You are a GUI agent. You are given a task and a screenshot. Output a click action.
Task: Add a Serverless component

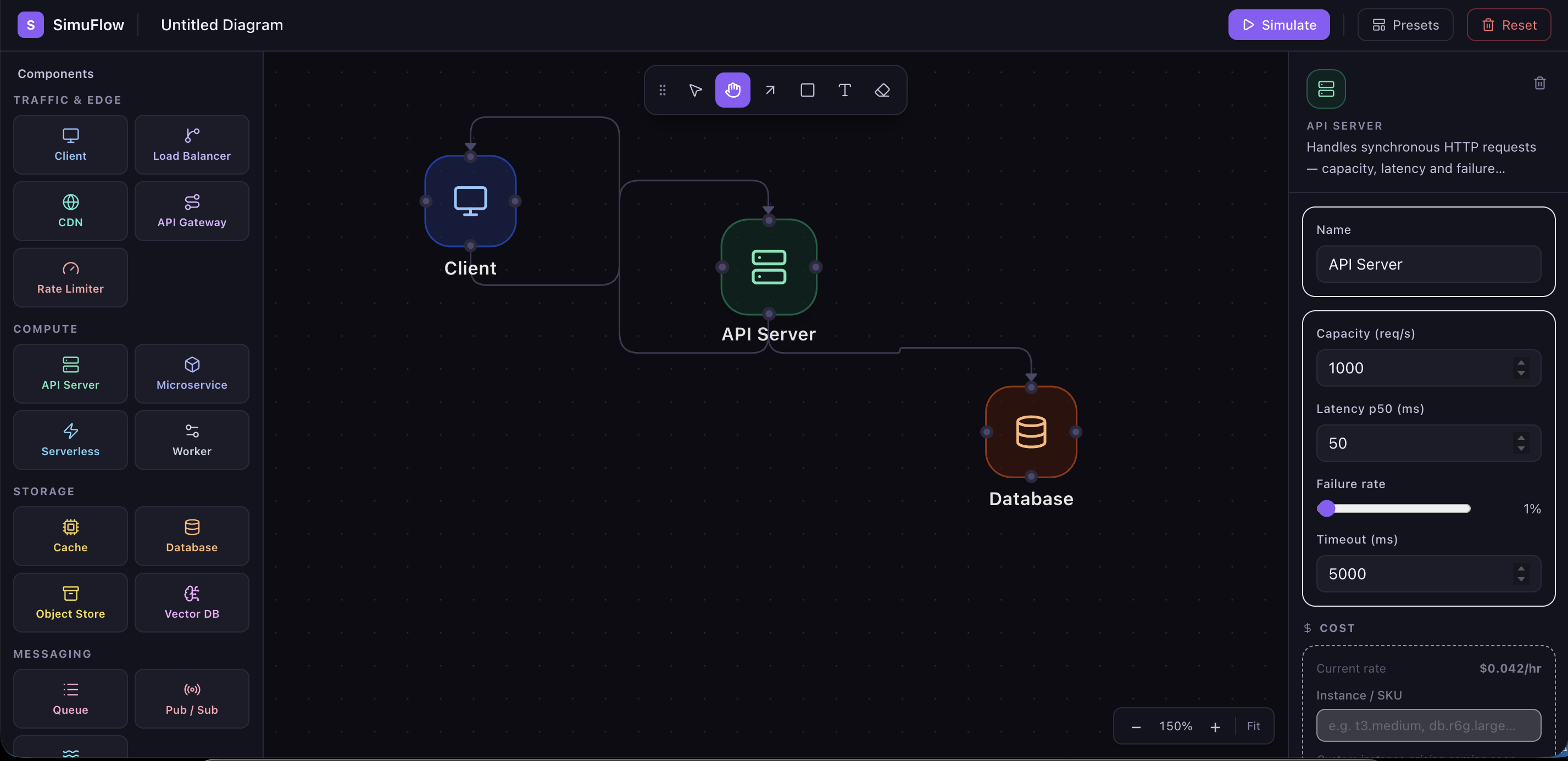tap(71, 440)
